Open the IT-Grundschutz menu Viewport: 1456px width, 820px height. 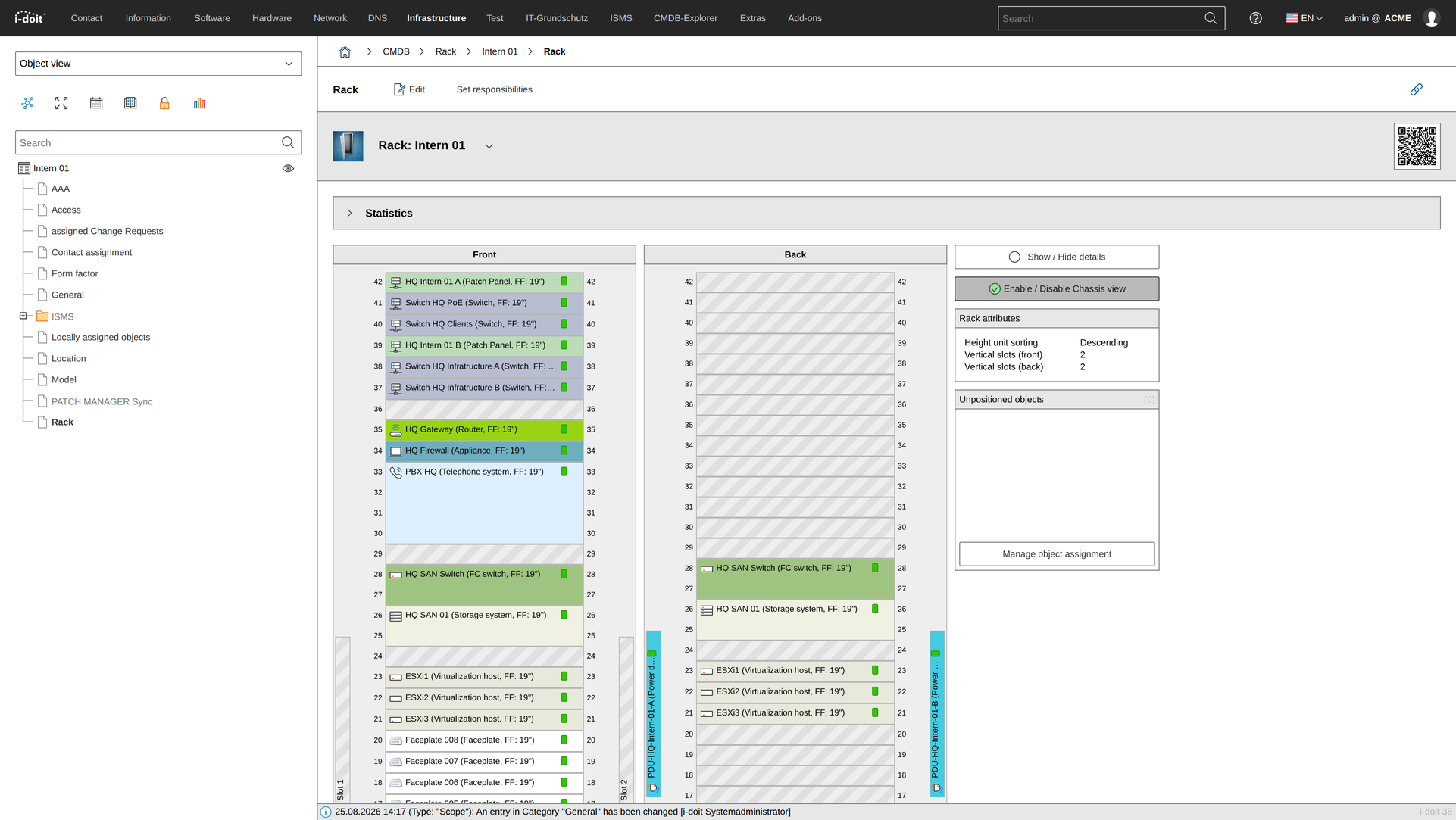click(x=556, y=18)
